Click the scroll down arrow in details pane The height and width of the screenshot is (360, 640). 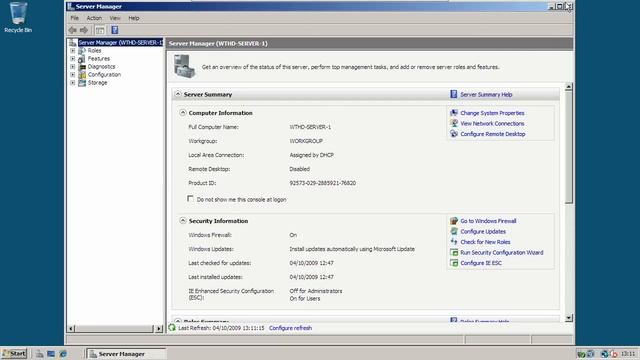pyautogui.click(x=569, y=318)
